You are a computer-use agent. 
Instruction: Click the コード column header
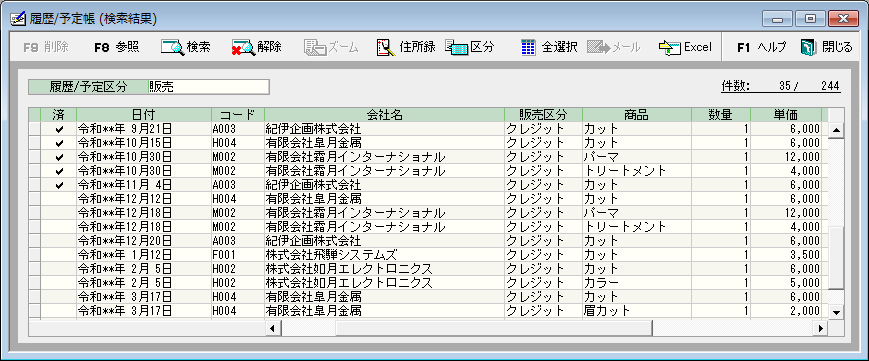[x=238, y=115]
